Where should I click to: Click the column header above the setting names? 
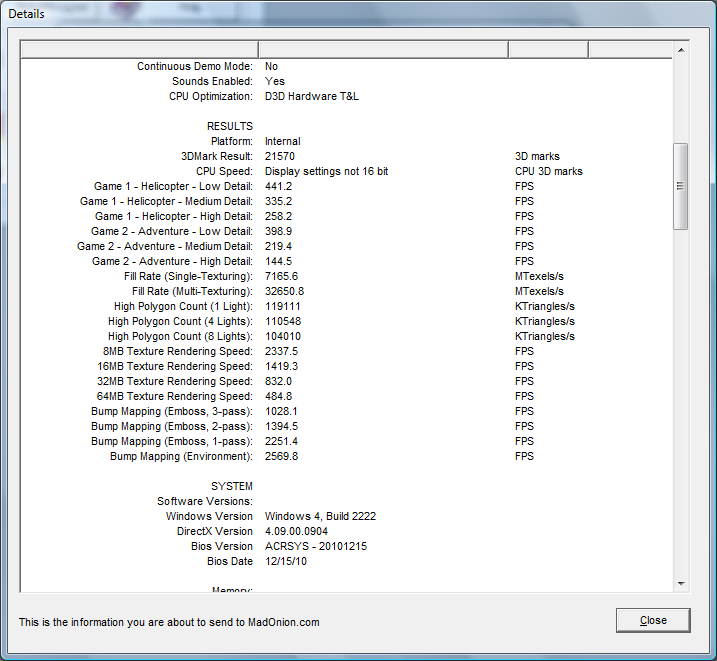(139, 50)
